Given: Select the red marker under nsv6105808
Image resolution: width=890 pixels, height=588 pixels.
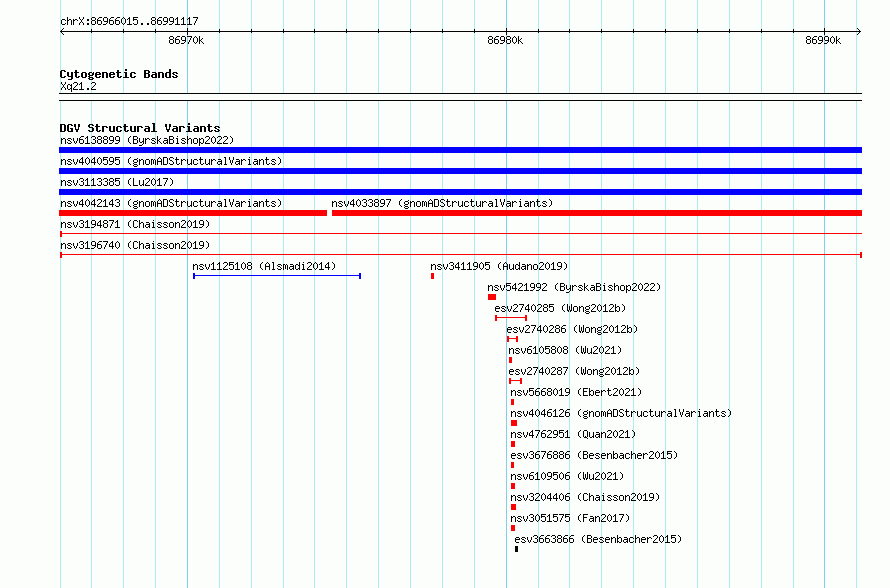Looking at the screenshot, I should tap(511, 360).
